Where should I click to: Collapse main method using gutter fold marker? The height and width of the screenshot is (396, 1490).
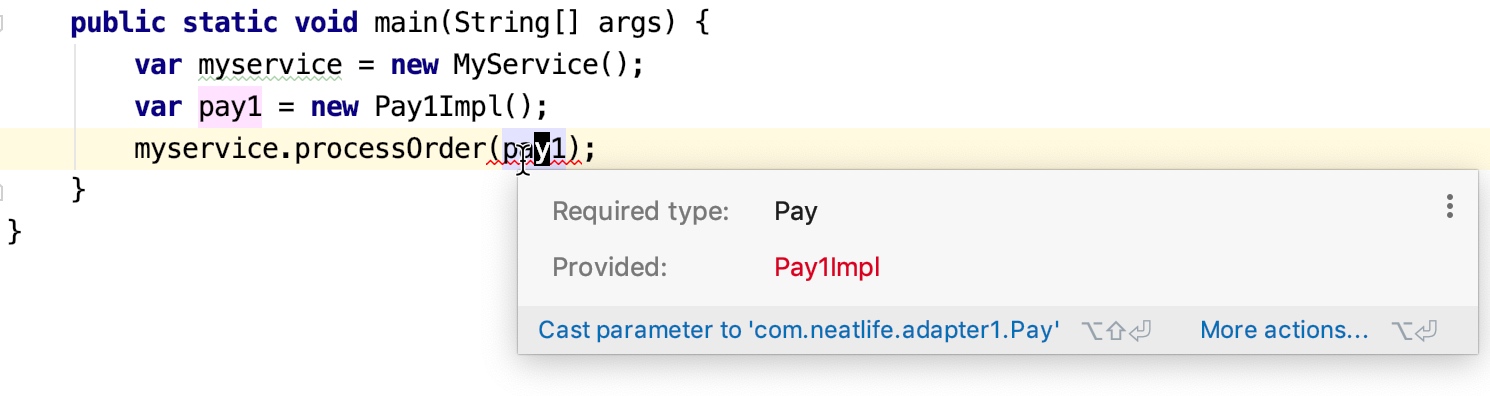tap(2, 23)
